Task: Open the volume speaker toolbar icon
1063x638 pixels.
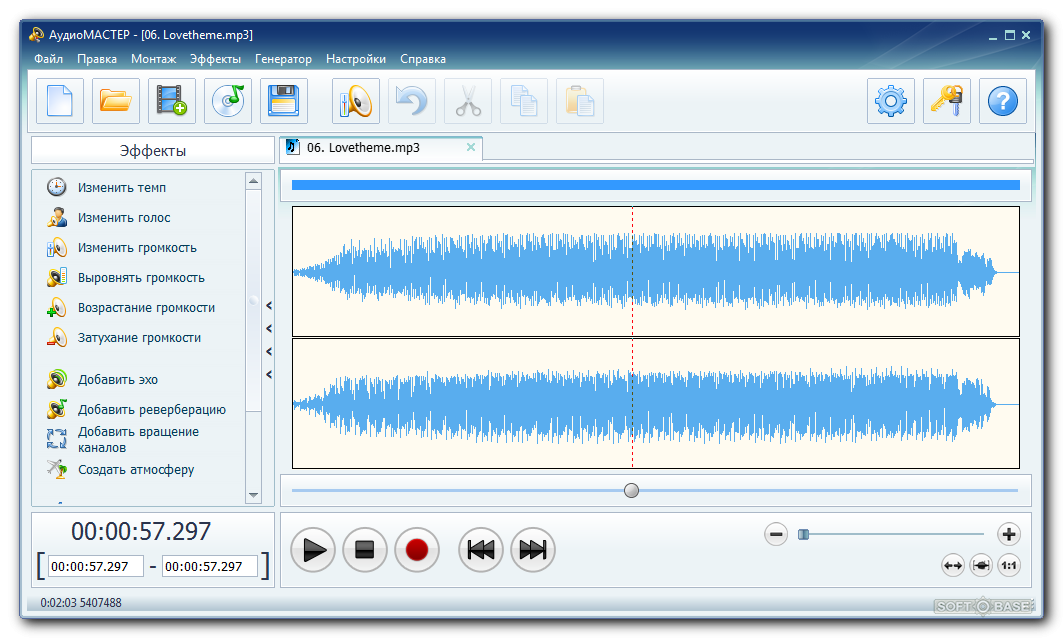Action: (356, 101)
